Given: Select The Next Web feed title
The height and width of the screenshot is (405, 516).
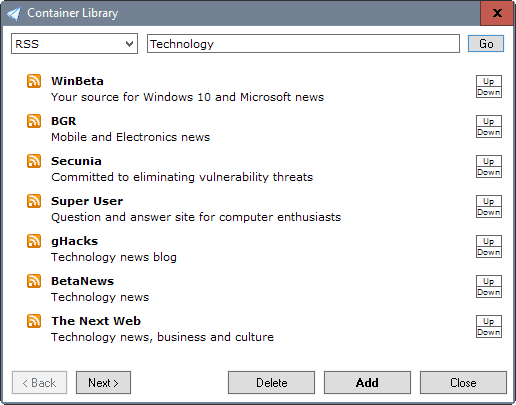Looking at the screenshot, I should (96, 321).
